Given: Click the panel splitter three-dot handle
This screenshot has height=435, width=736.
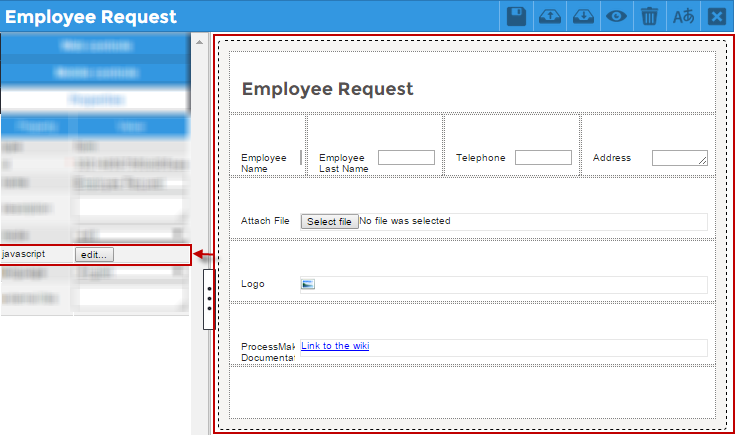Looking at the screenshot, I should coord(208,299).
